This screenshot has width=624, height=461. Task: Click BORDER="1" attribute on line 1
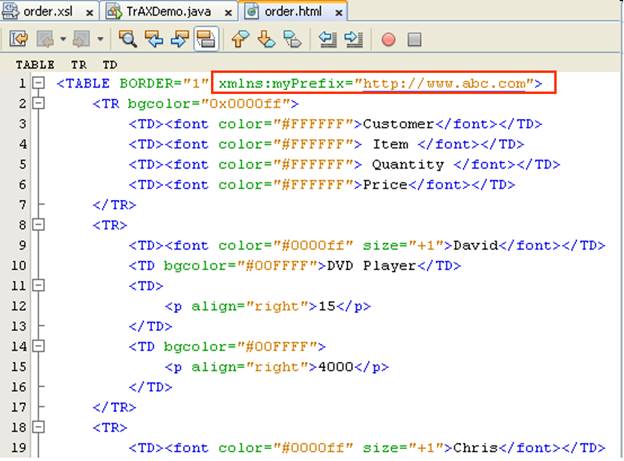point(164,84)
